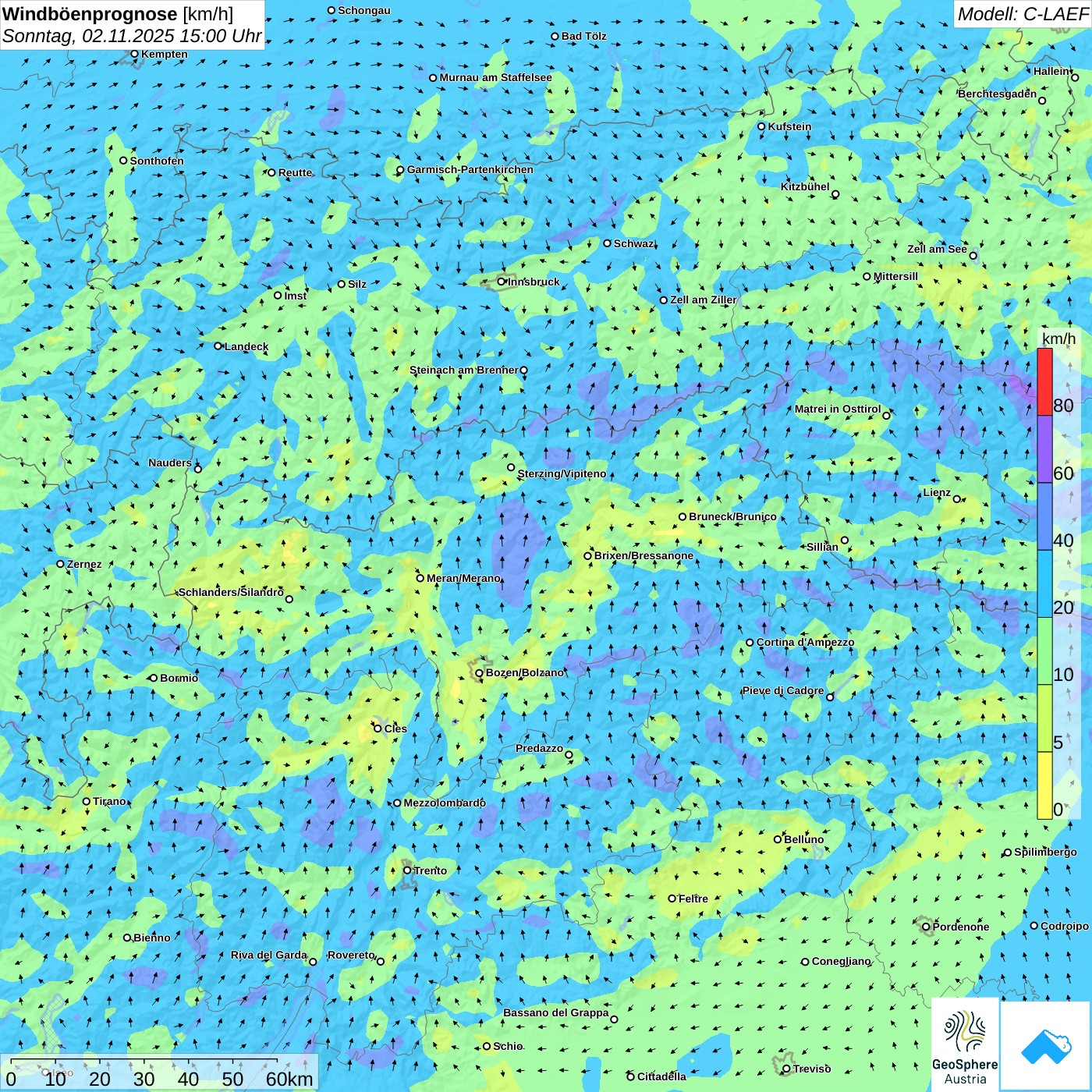Screen dimensions: 1092x1092
Task: Click the Conegliano town label
Action: pos(841,961)
